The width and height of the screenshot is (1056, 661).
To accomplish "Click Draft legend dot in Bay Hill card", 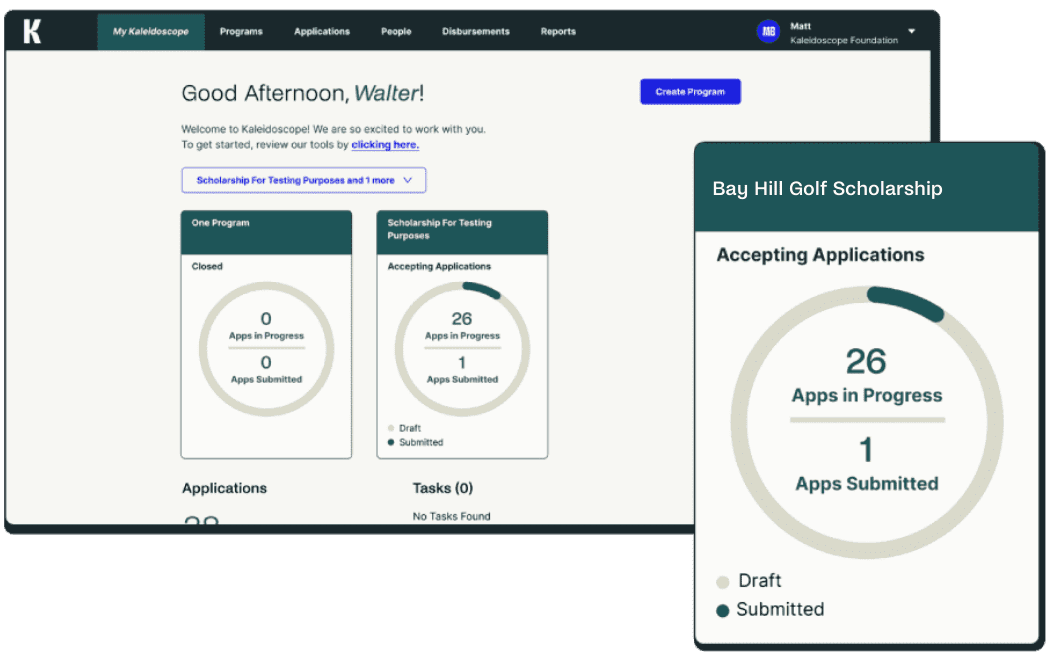I will tap(723, 582).
